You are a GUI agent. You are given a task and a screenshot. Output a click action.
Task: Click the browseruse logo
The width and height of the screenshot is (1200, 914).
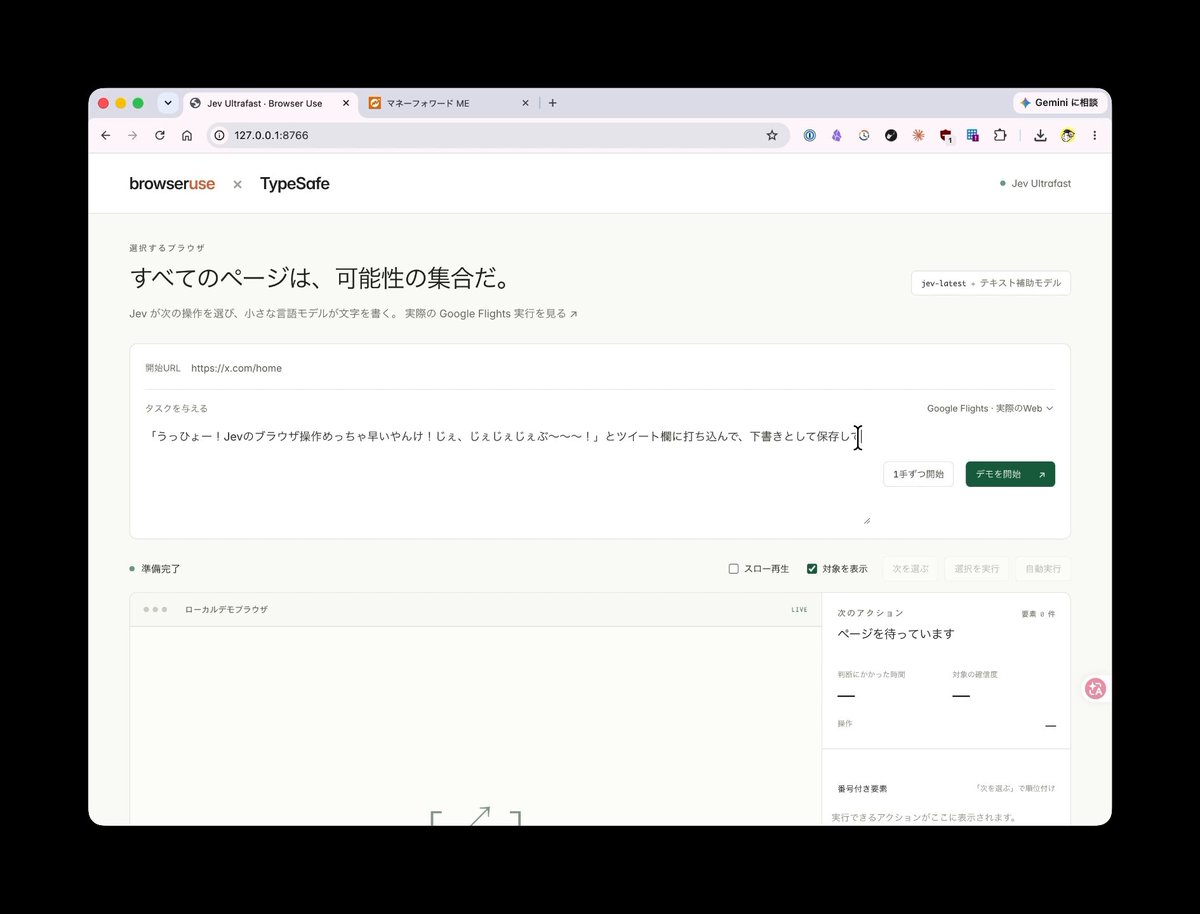pyautogui.click(x=172, y=184)
